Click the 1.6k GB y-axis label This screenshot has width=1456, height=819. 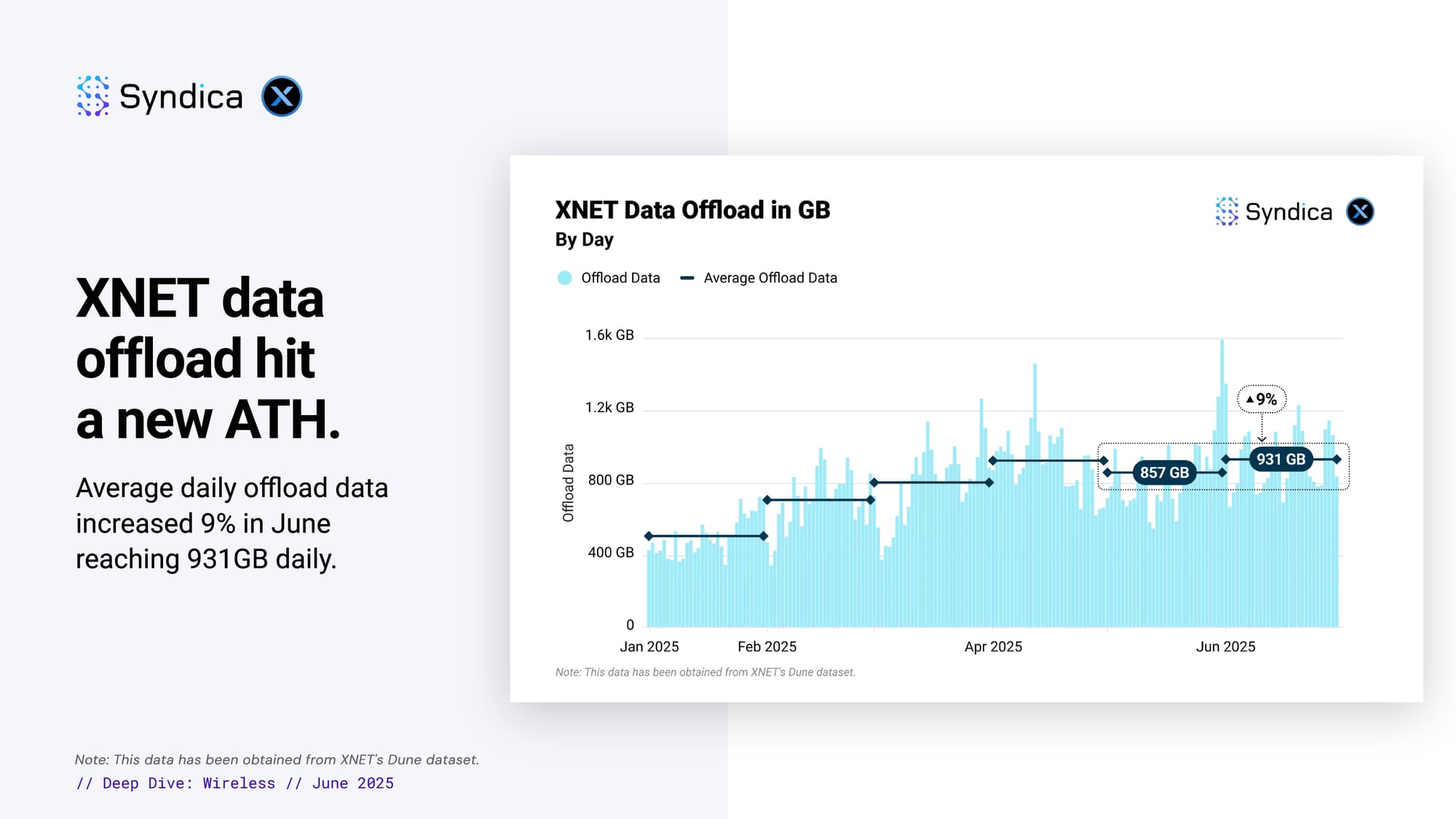point(609,335)
